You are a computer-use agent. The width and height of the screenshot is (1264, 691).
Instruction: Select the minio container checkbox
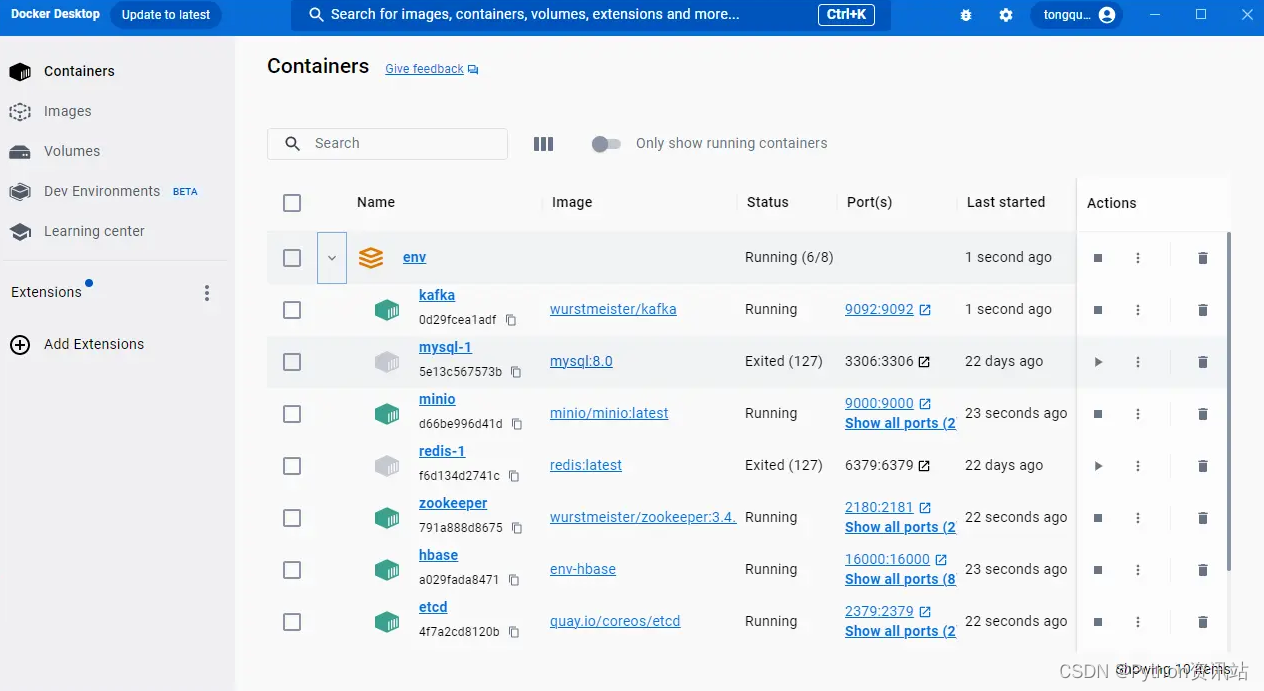[x=292, y=414]
